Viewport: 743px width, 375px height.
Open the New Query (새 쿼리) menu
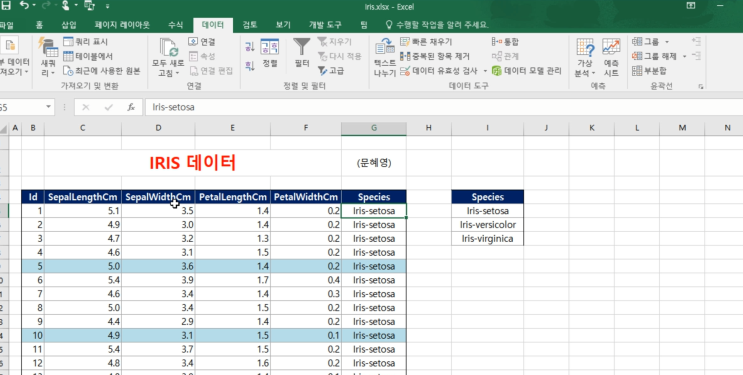point(48,57)
